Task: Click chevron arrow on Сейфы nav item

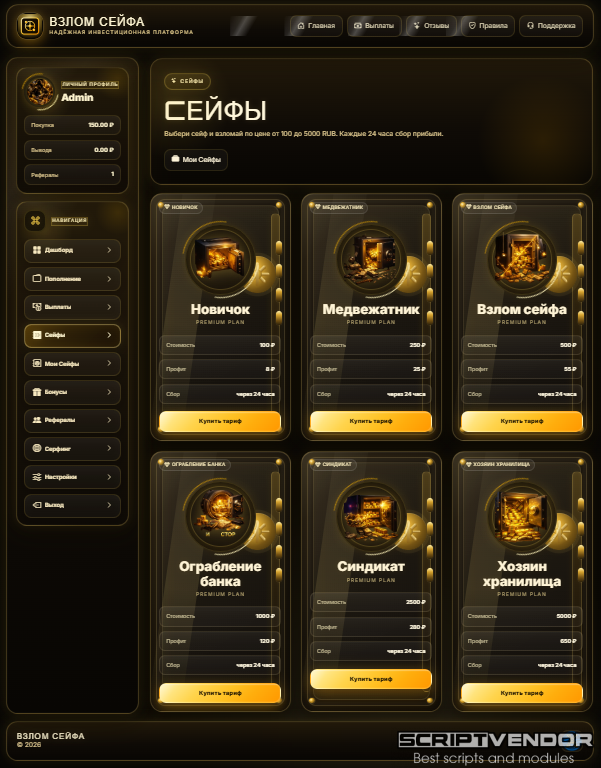Action: [x=109, y=335]
